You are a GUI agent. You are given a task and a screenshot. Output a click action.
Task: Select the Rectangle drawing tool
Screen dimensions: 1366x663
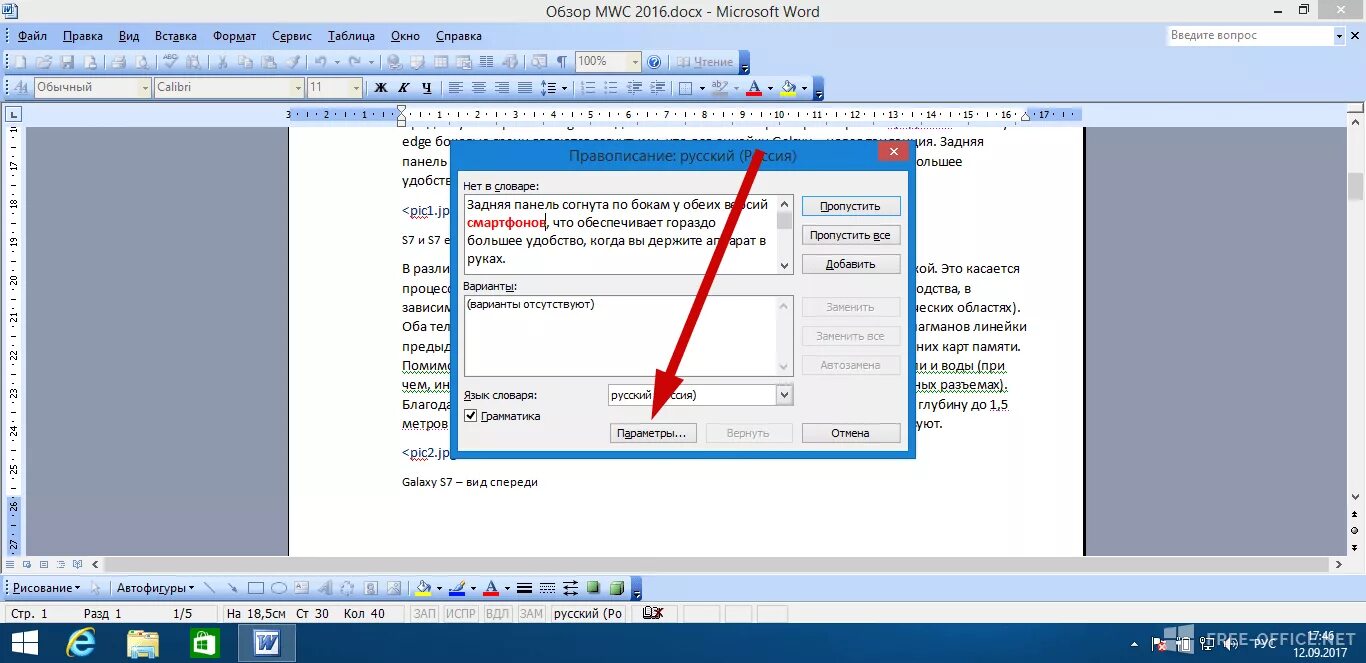256,588
